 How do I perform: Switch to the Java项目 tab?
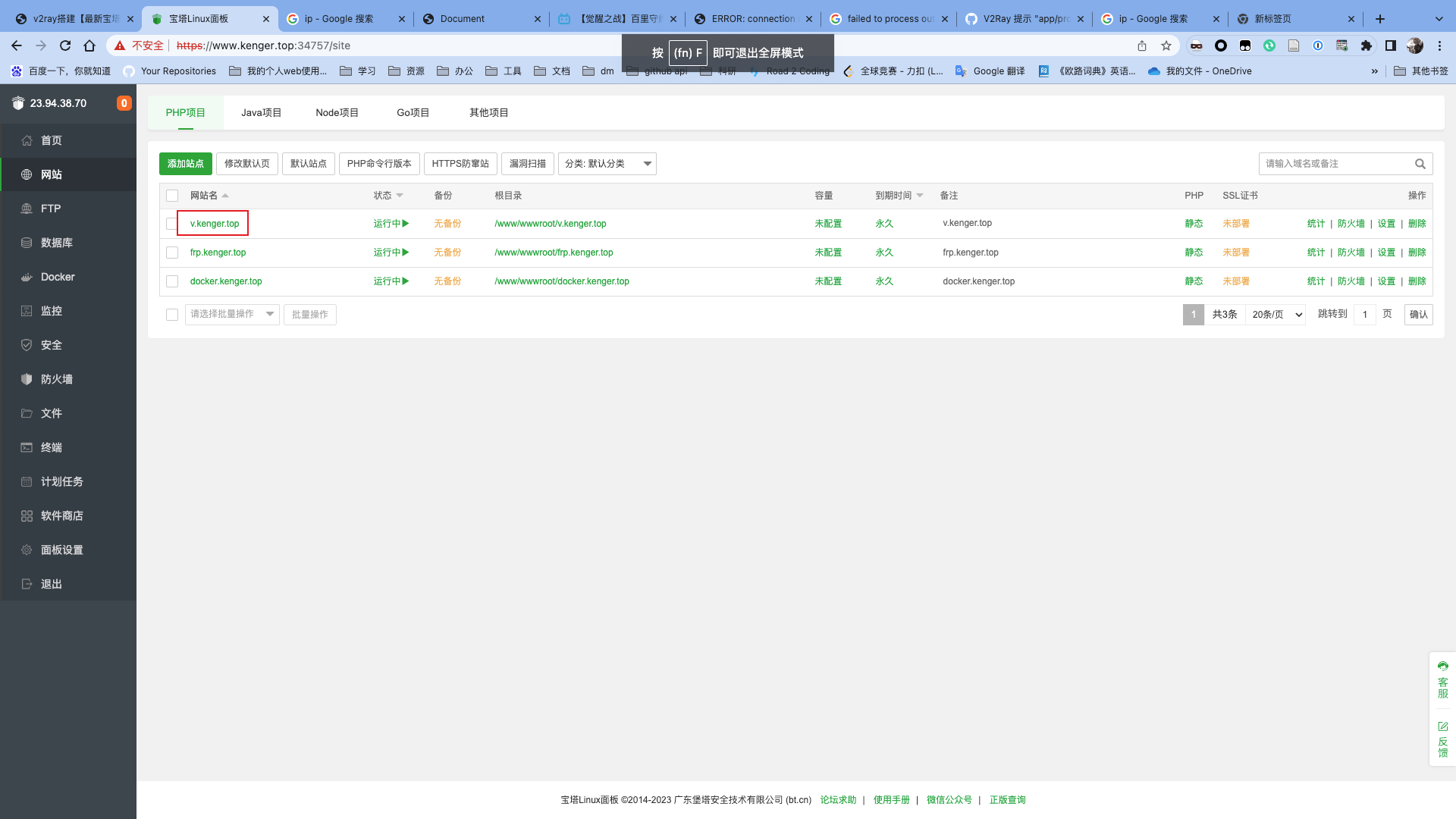click(261, 112)
